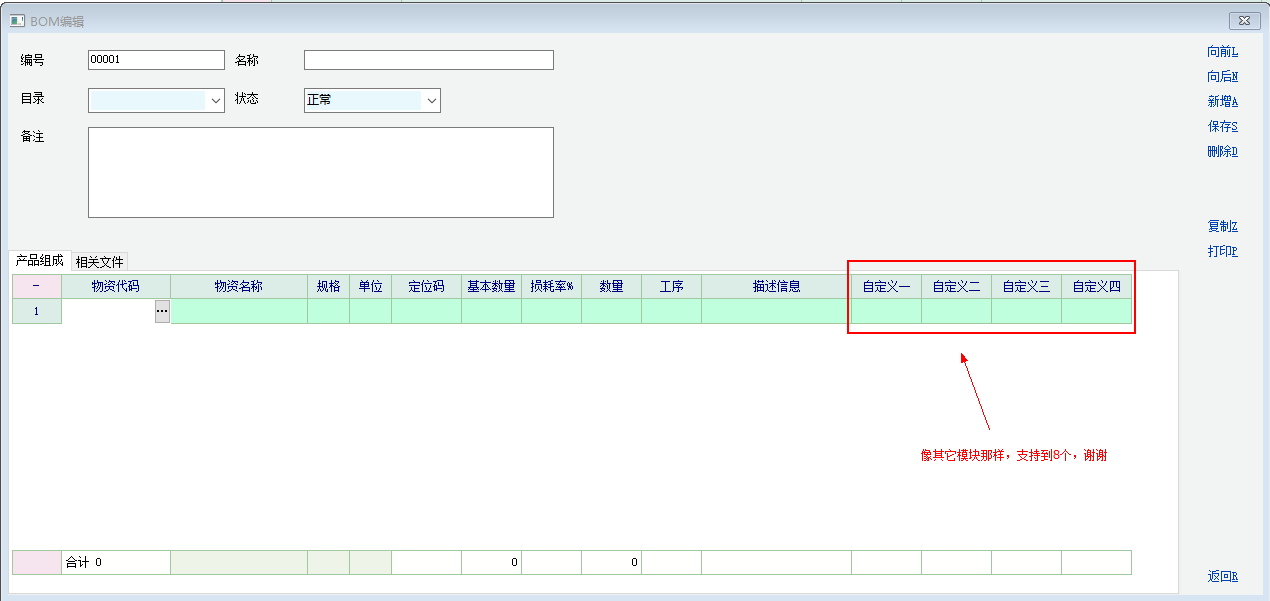Screen dimensions: 1270x601
Task: Click into the 名称 text field
Action: click(x=428, y=60)
